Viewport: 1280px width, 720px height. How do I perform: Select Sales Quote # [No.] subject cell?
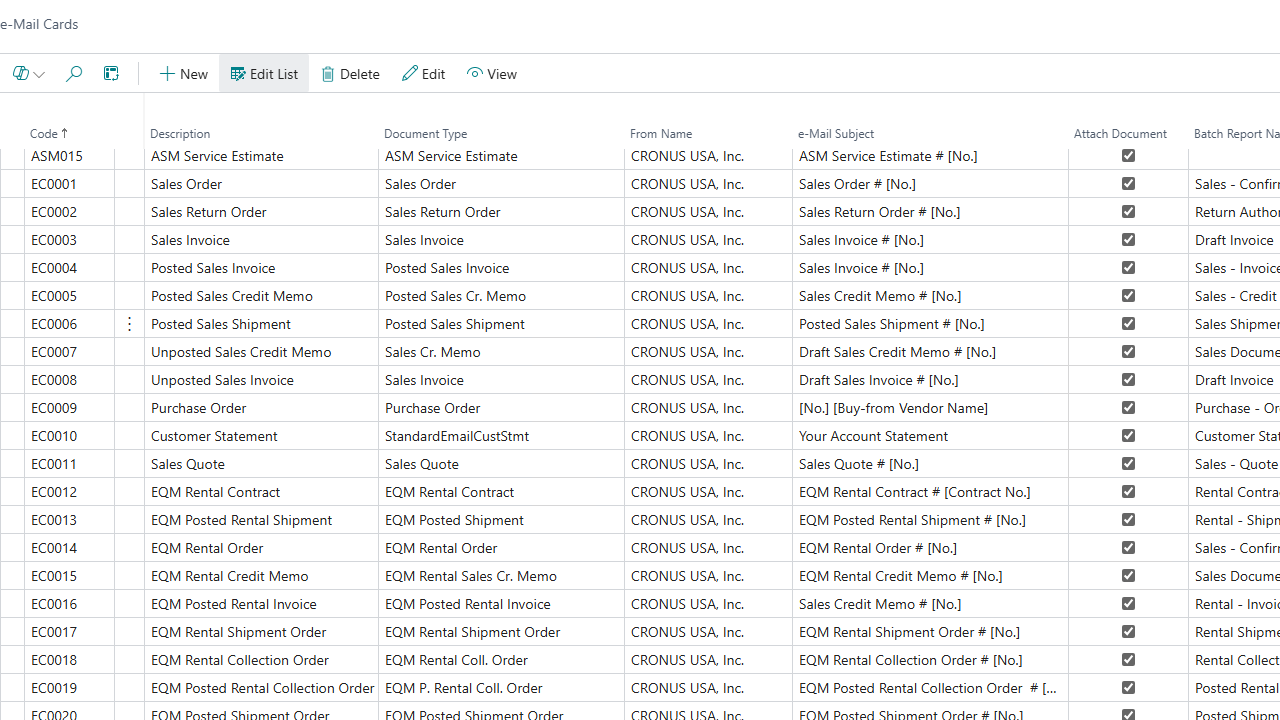tap(859, 464)
